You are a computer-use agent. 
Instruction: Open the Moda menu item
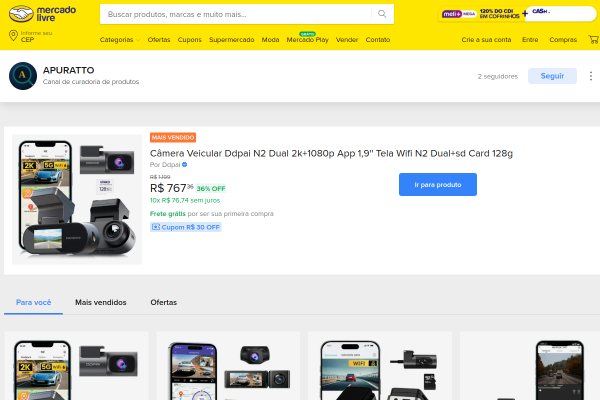[270, 40]
